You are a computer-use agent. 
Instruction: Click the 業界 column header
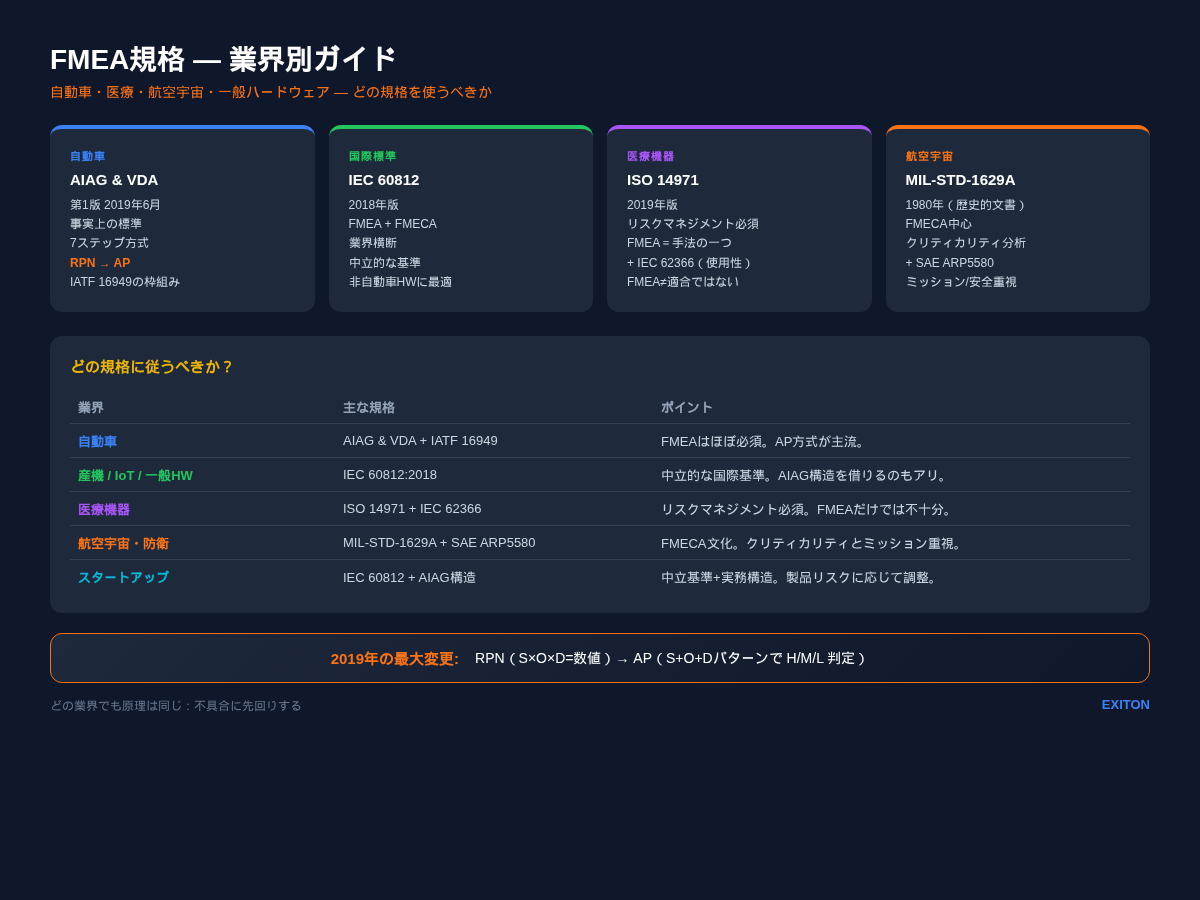(x=90, y=407)
